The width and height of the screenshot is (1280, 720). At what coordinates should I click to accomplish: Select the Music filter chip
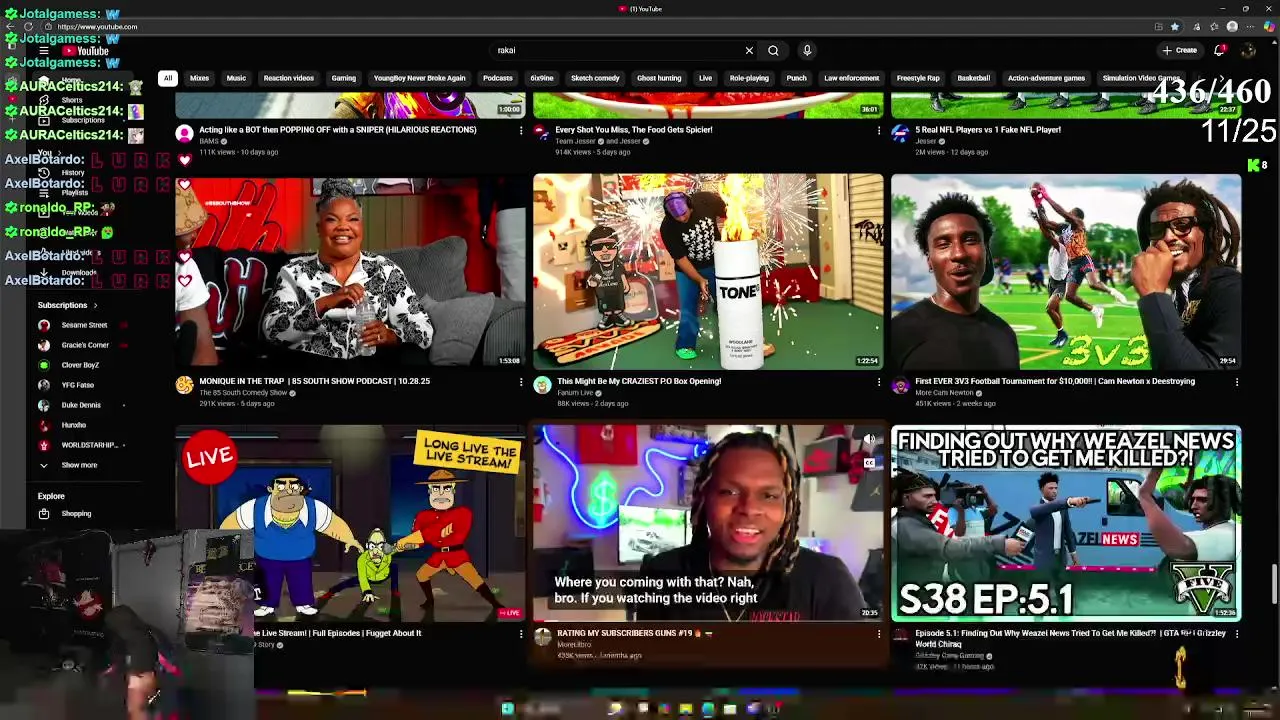click(x=236, y=78)
